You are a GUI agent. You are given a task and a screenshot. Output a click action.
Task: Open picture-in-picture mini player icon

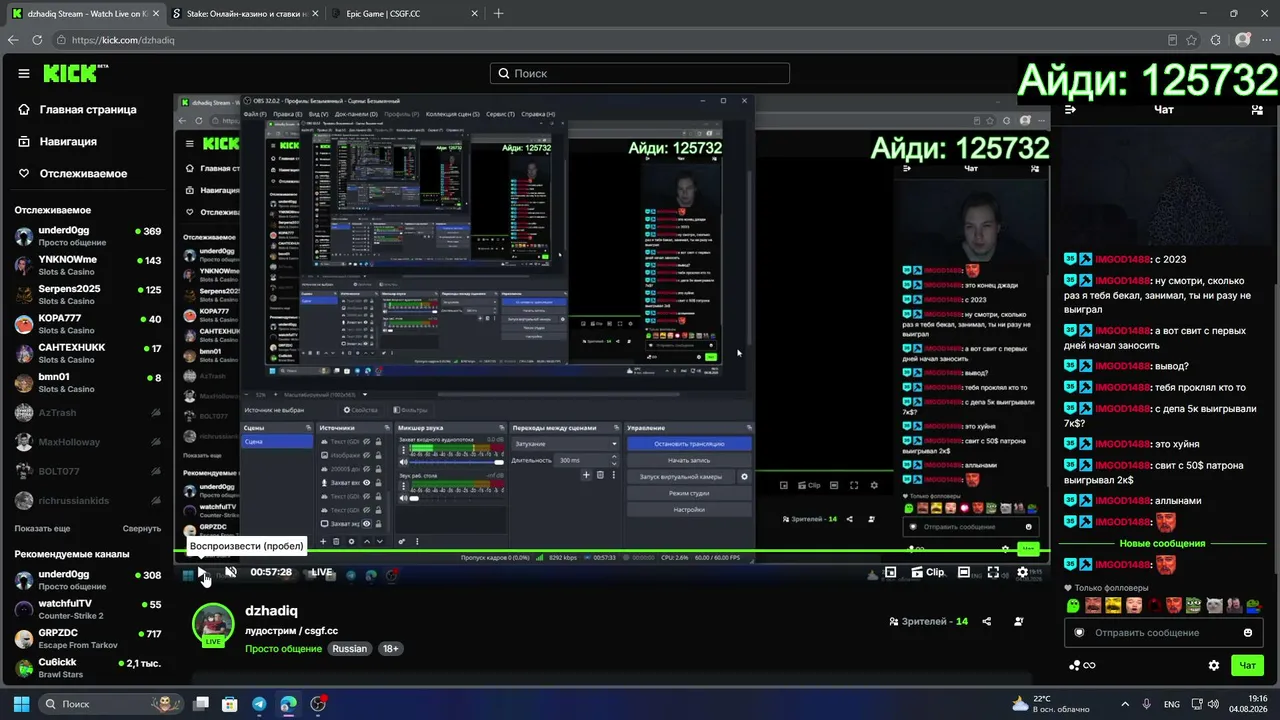tap(890, 573)
